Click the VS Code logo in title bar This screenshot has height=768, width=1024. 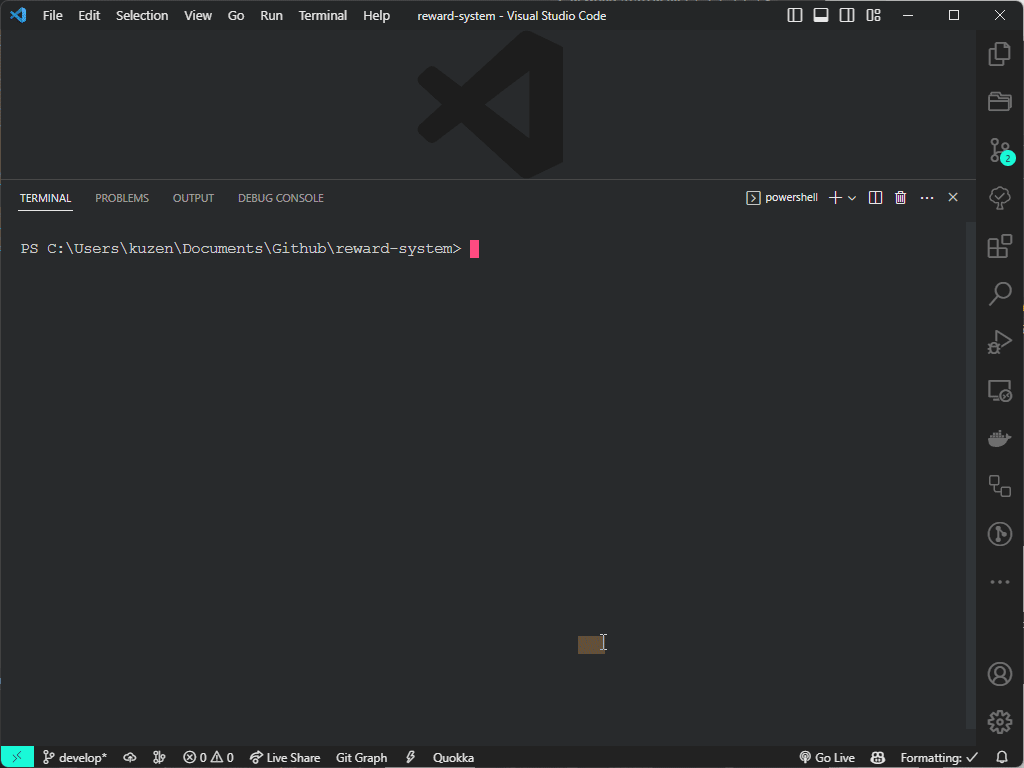point(18,15)
